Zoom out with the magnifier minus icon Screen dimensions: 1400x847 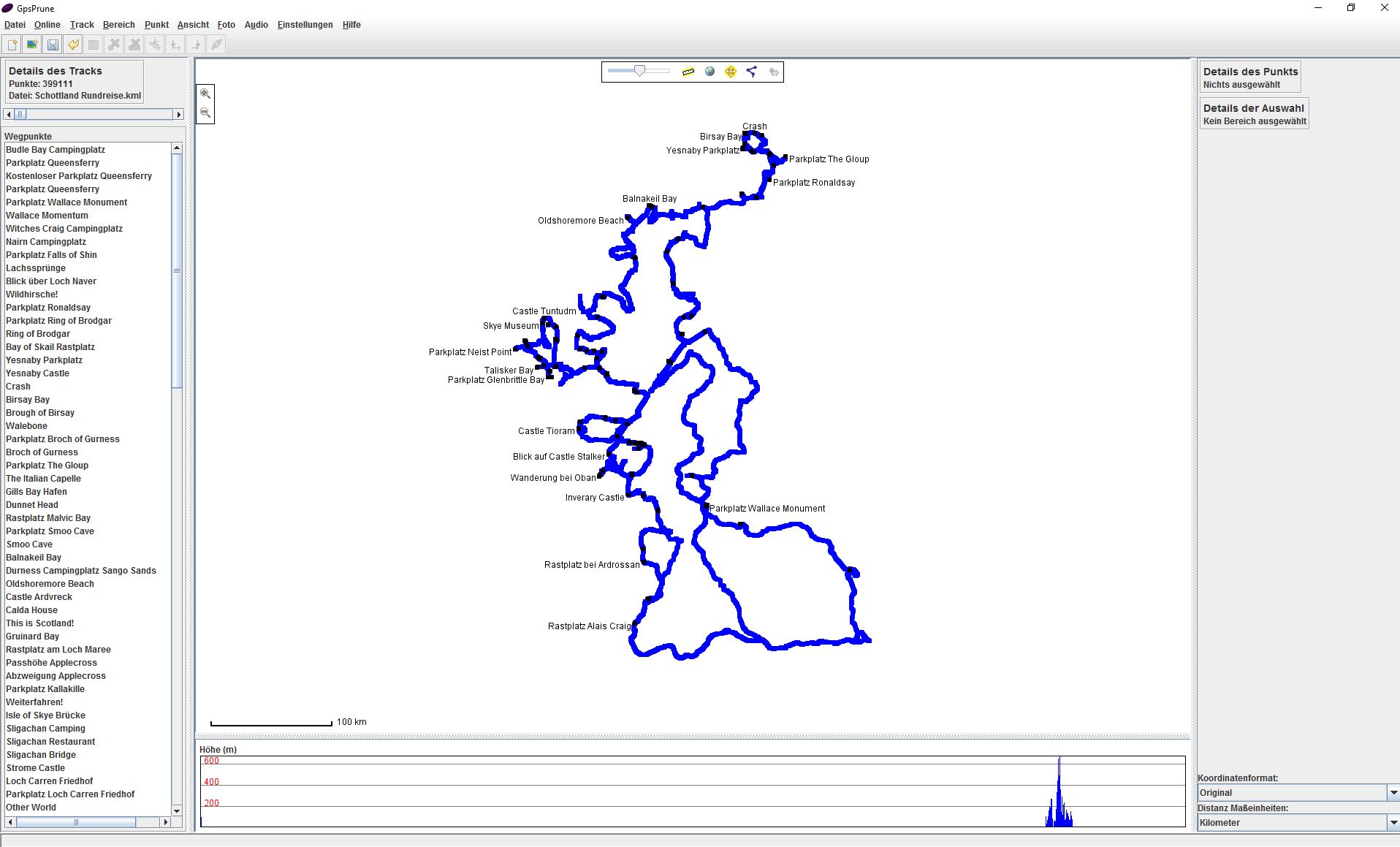[x=205, y=113]
